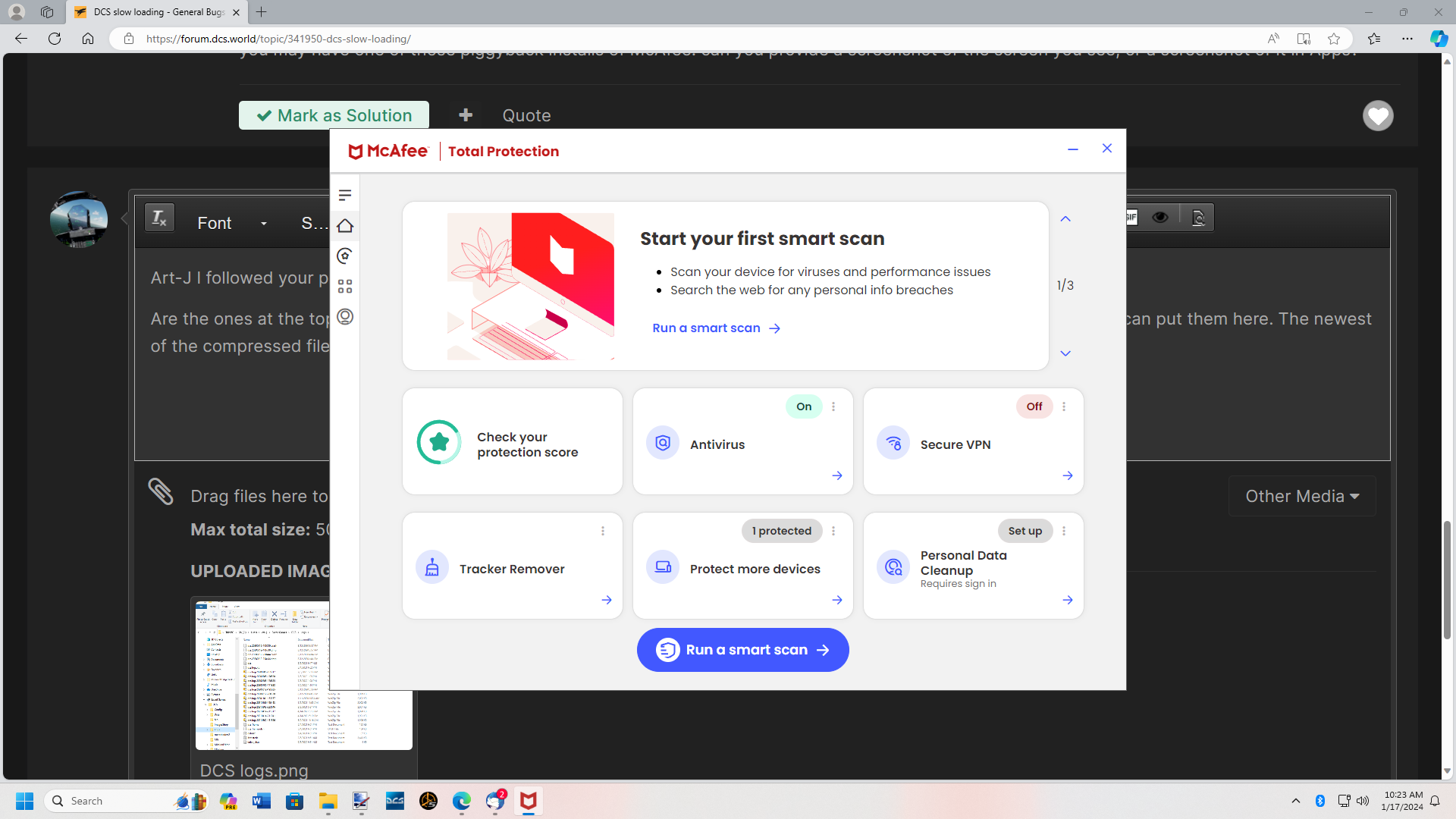Open Personal Data Cleanup card arrow
Viewport: 1456px width, 819px height.
pyautogui.click(x=1068, y=600)
